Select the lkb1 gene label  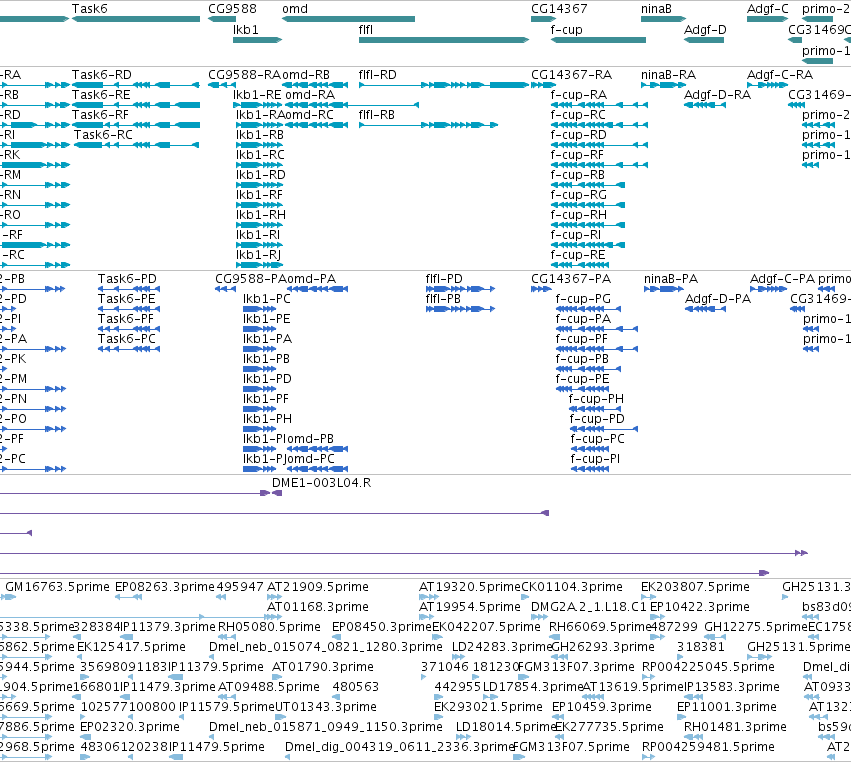click(245, 29)
